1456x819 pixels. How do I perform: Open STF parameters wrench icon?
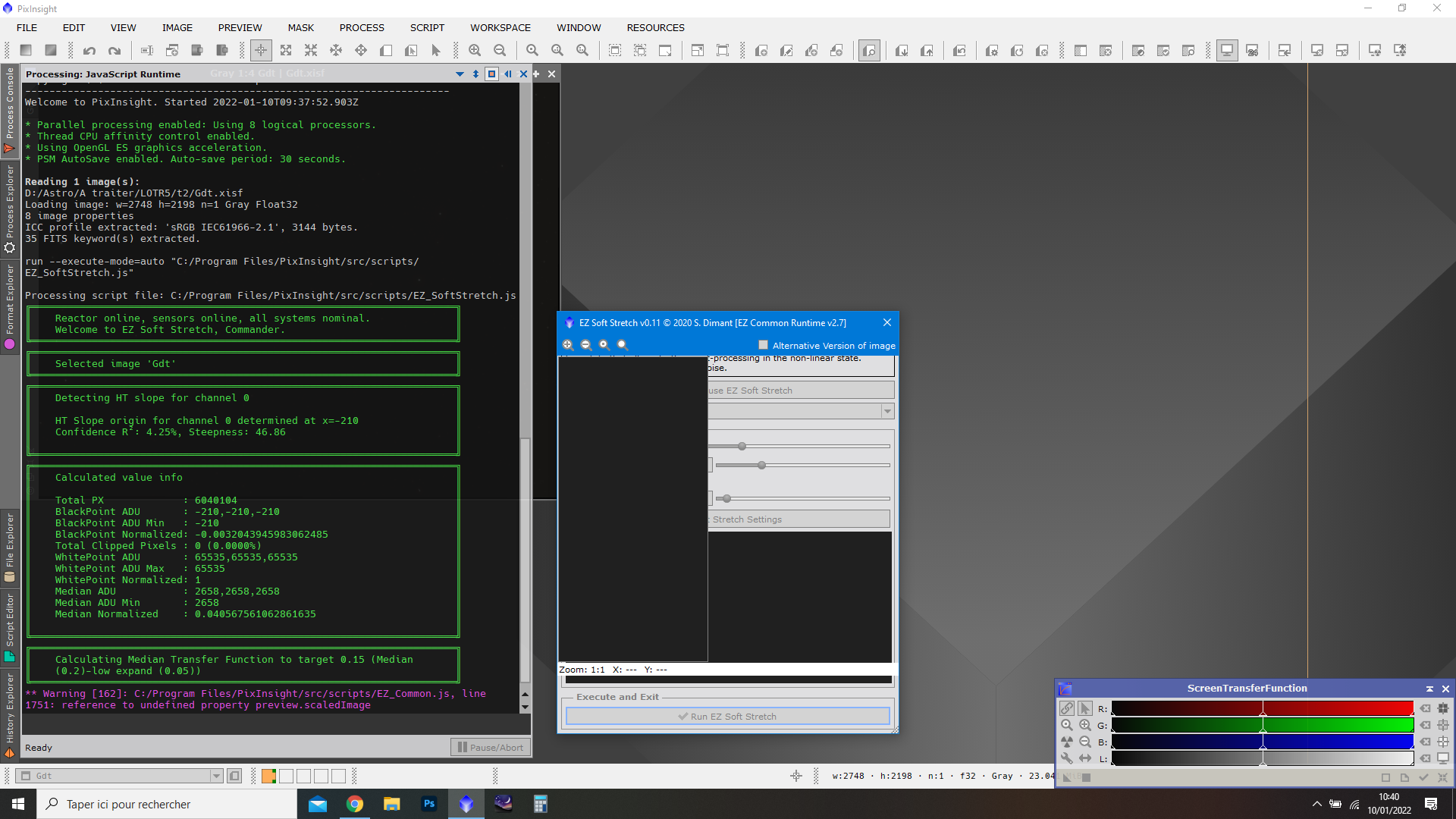[1067, 758]
